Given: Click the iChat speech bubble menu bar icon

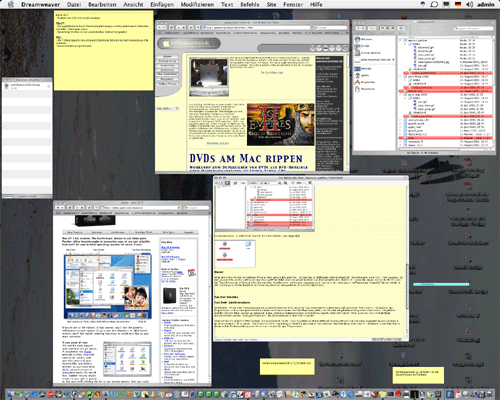Looking at the screenshot, I should pyautogui.click(x=434, y=4).
